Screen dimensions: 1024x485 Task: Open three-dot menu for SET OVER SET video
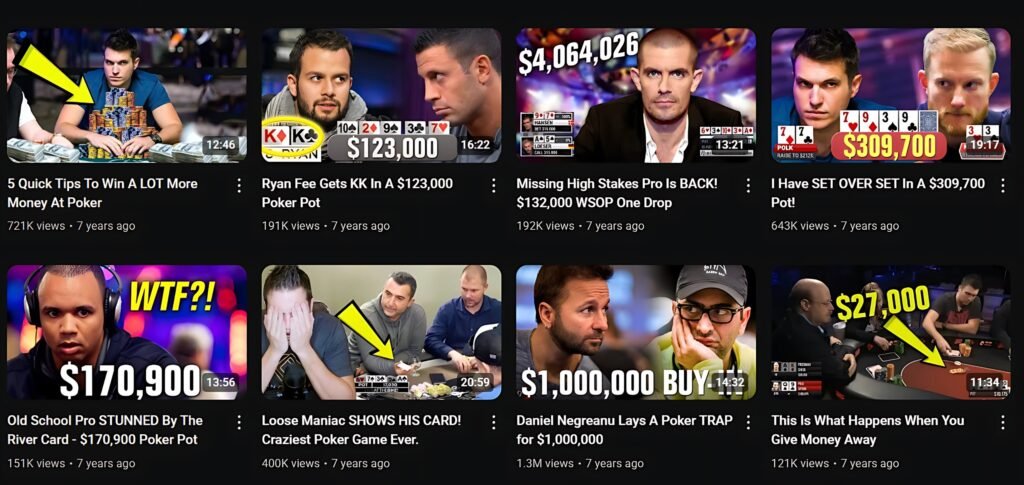coord(1003,186)
